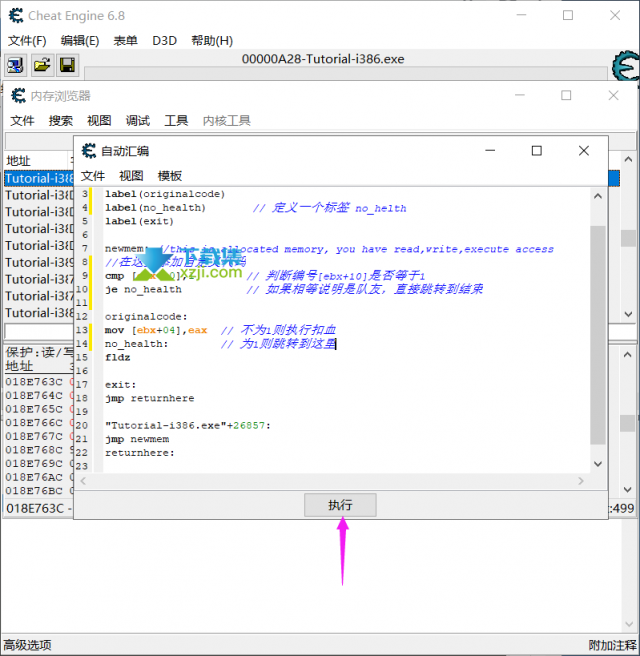The height and width of the screenshot is (656, 640).
Task: Click the Cheat Engine logo settings icon
Action: [626, 66]
